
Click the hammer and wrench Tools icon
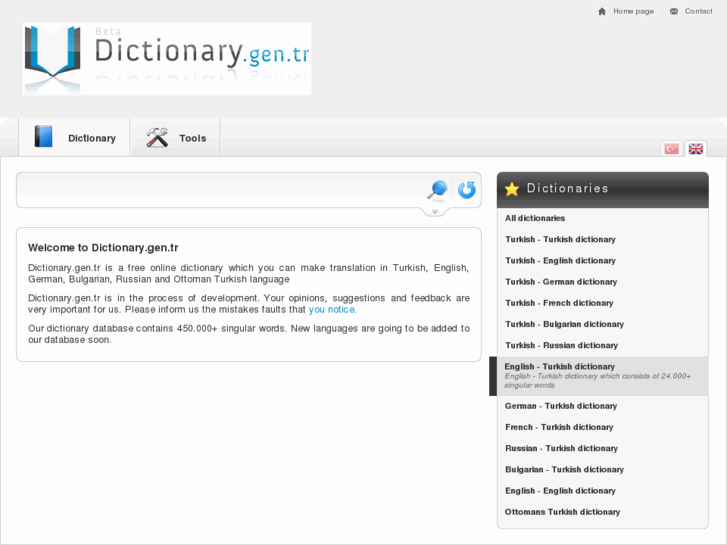pos(157,137)
